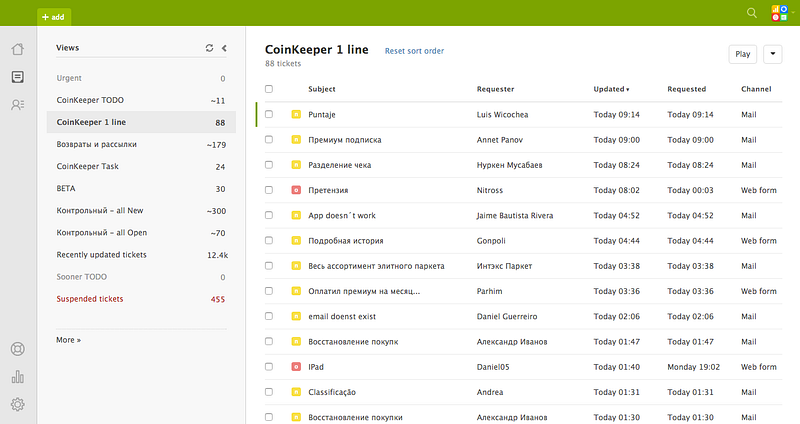
Task: Click the search magnifier icon
Action: [752, 13]
